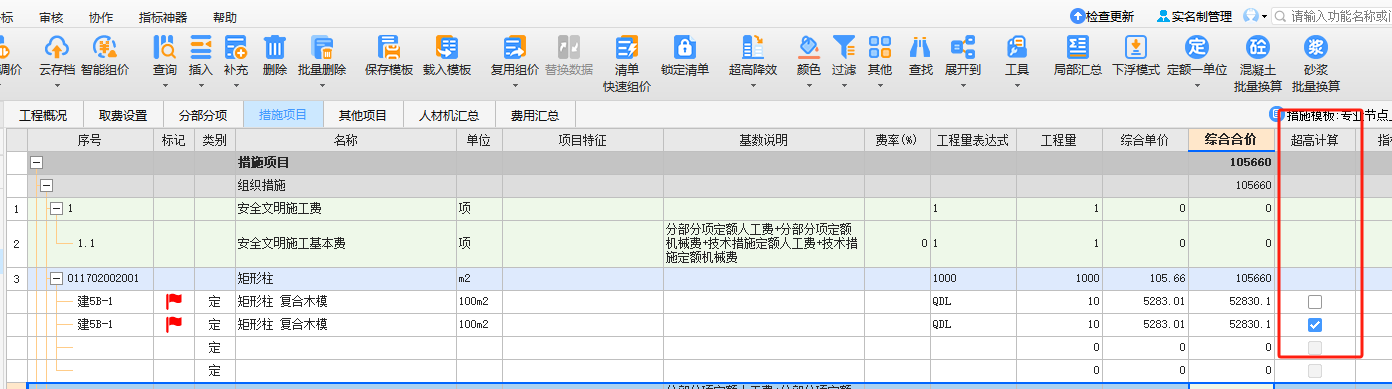Click the 颜色 paint bucket icon

pos(809,47)
